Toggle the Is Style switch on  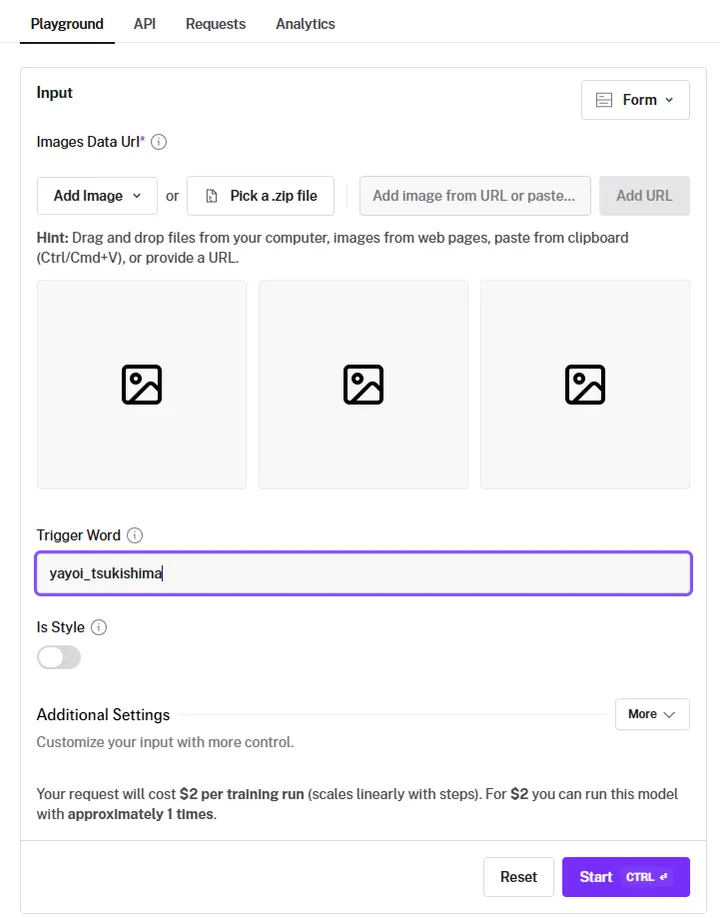[59, 657]
